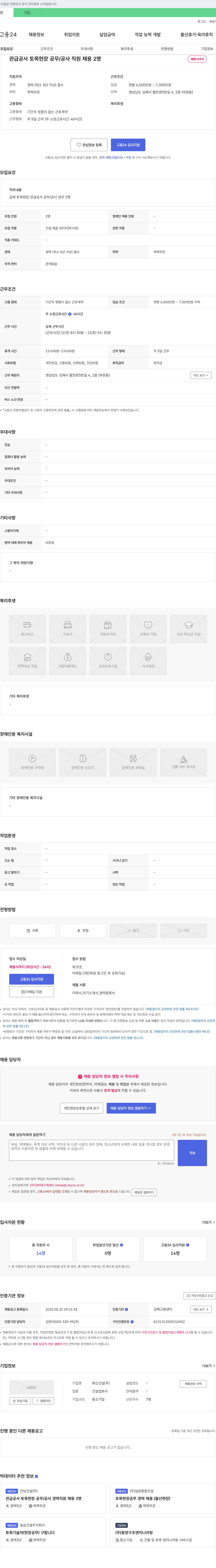
Task: Click info icon beside 고용24 입사지원 count
Action: pos(187,1245)
